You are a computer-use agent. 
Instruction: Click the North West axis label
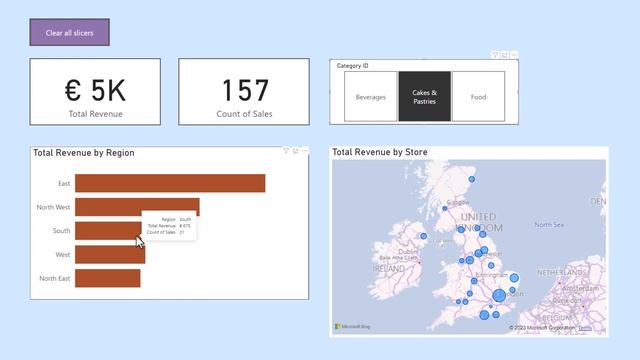(x=53, y=207)
